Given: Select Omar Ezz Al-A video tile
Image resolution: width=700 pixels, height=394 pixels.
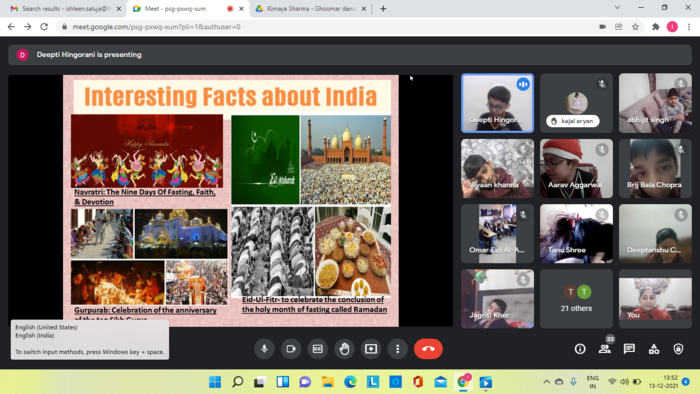Looking at the screenshot, I should point(497,233).
